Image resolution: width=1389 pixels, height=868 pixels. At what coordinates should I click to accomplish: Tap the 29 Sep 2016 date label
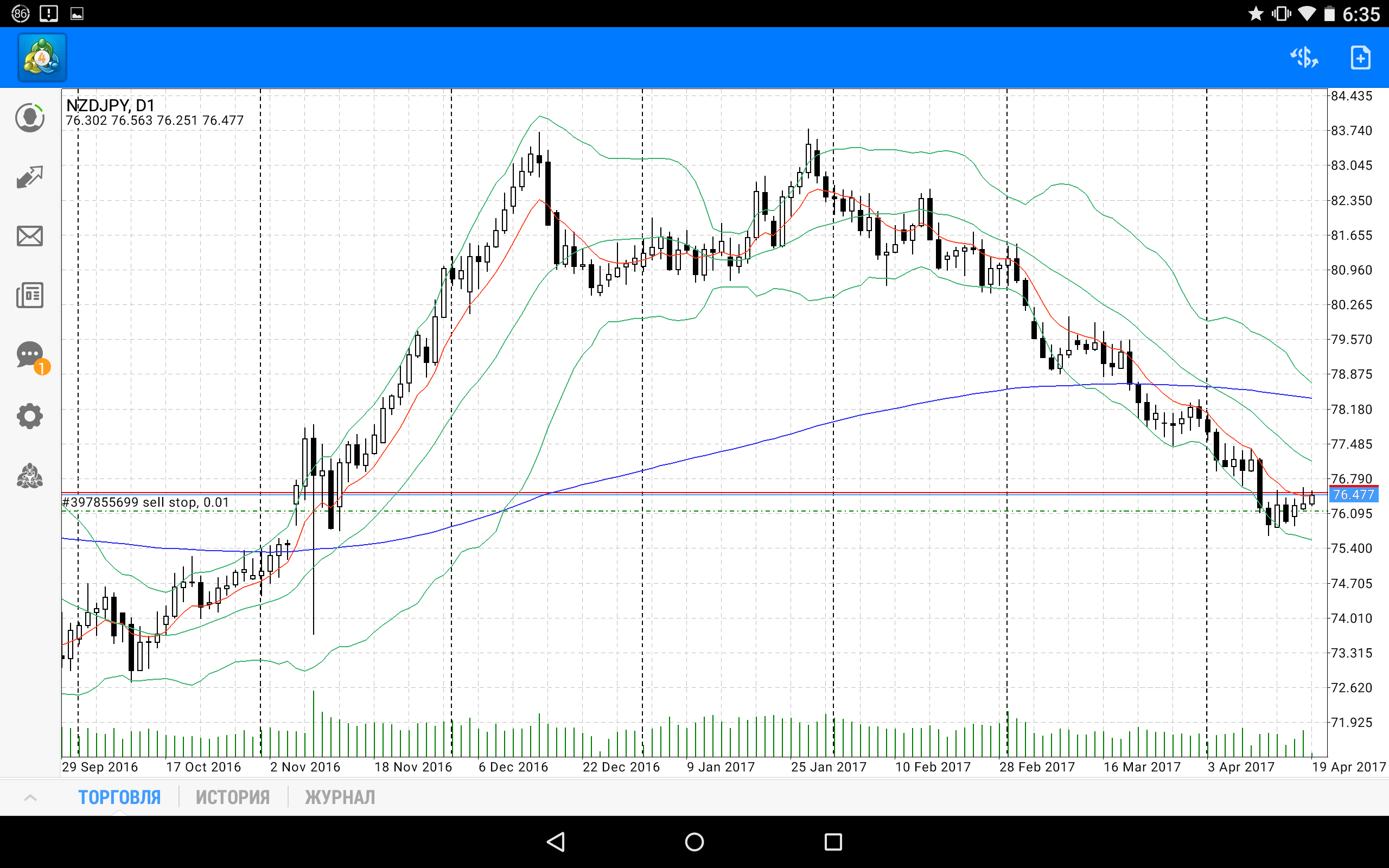coord(100,767)
